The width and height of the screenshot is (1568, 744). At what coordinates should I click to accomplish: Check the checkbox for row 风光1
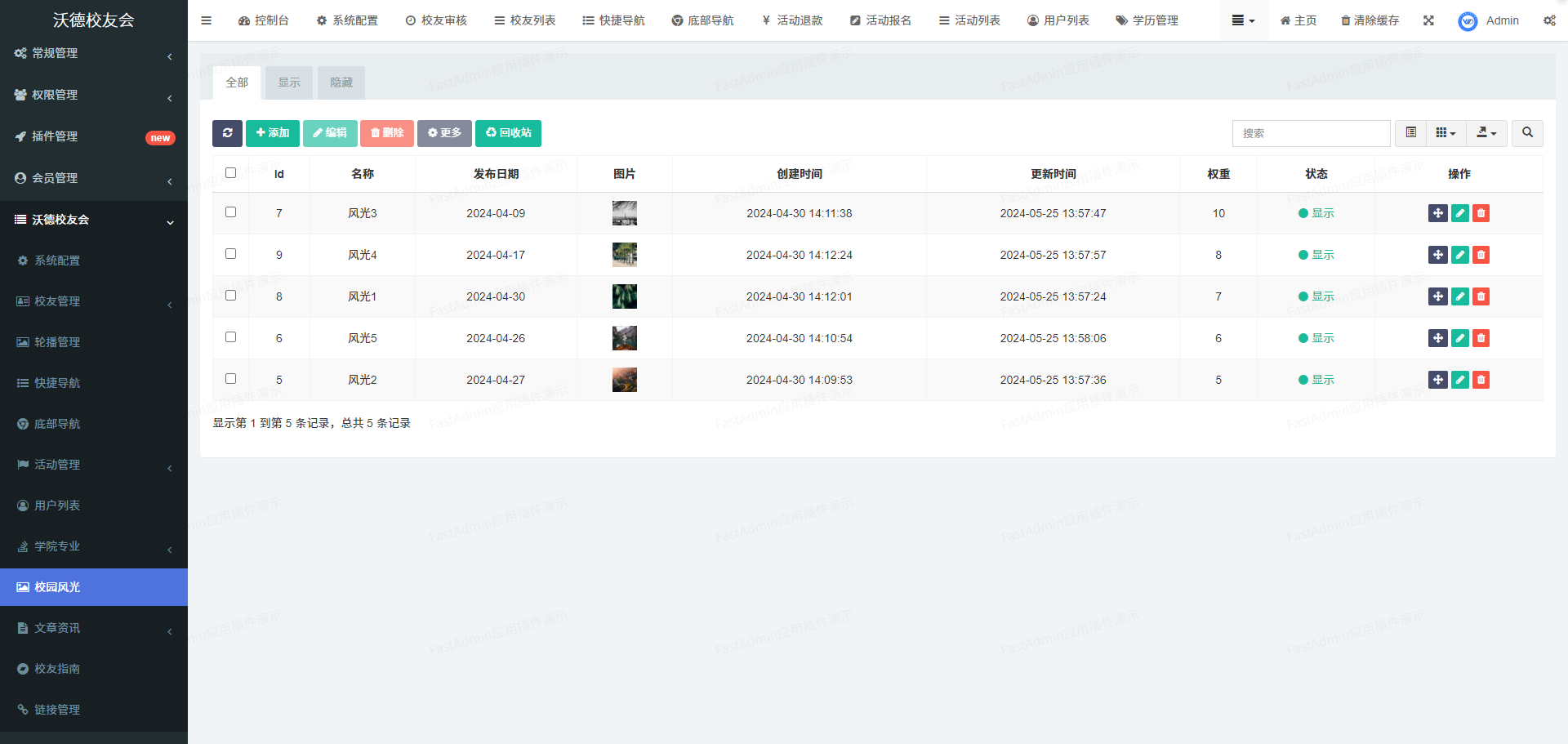(x=230, y=296)
